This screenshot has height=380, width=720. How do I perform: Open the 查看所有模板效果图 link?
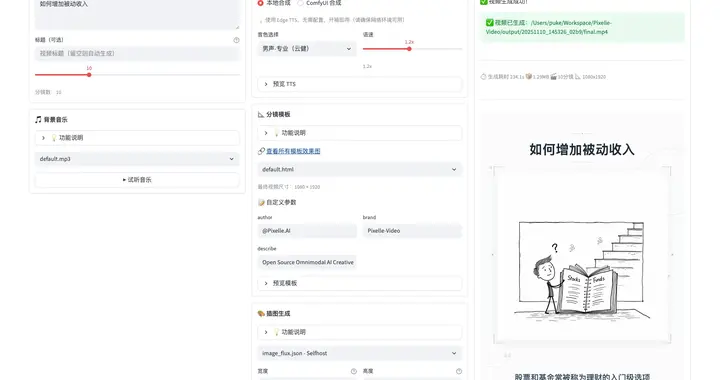[293, 151]
